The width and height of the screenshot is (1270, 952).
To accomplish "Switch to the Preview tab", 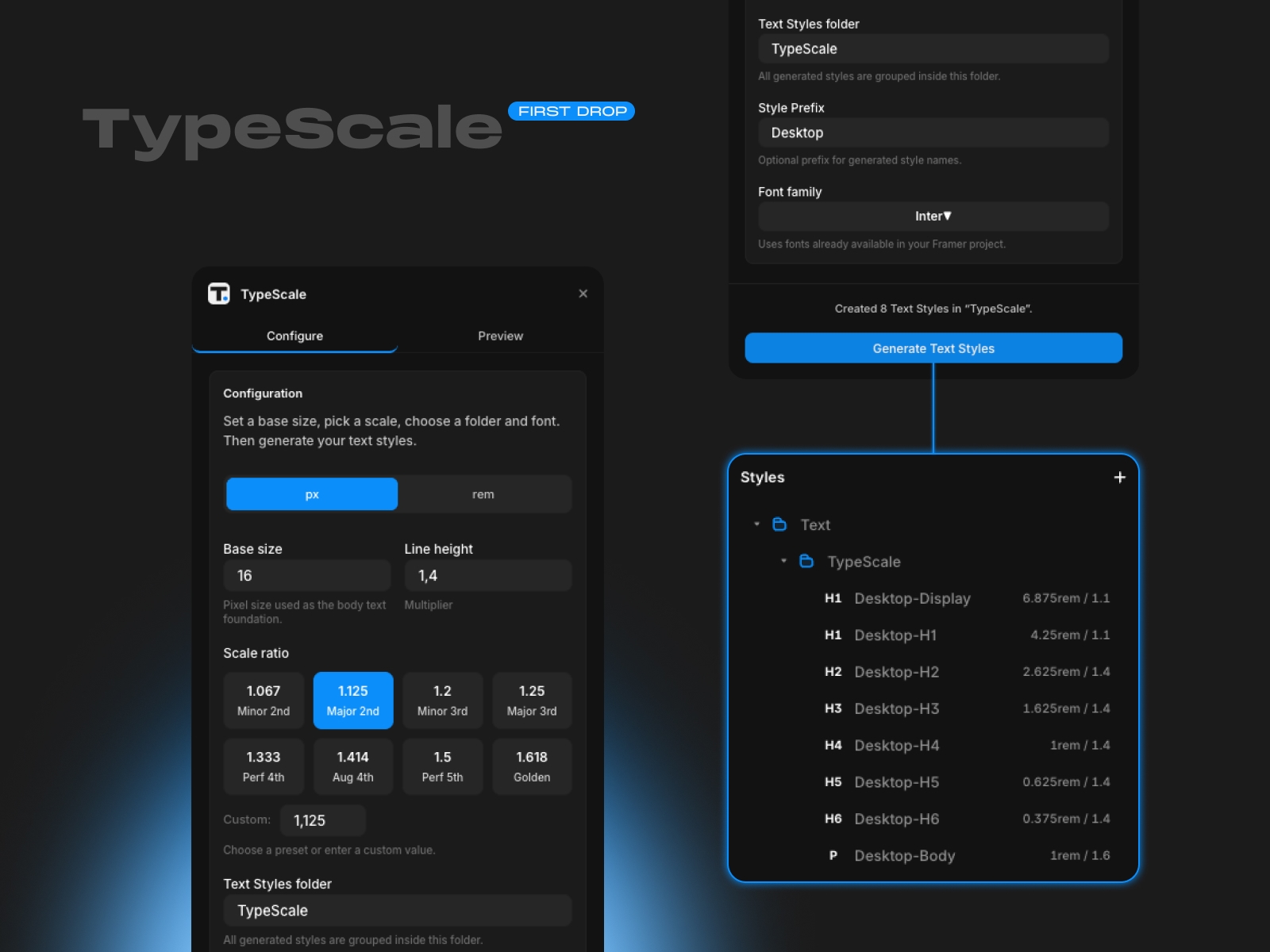I will 500,336.
